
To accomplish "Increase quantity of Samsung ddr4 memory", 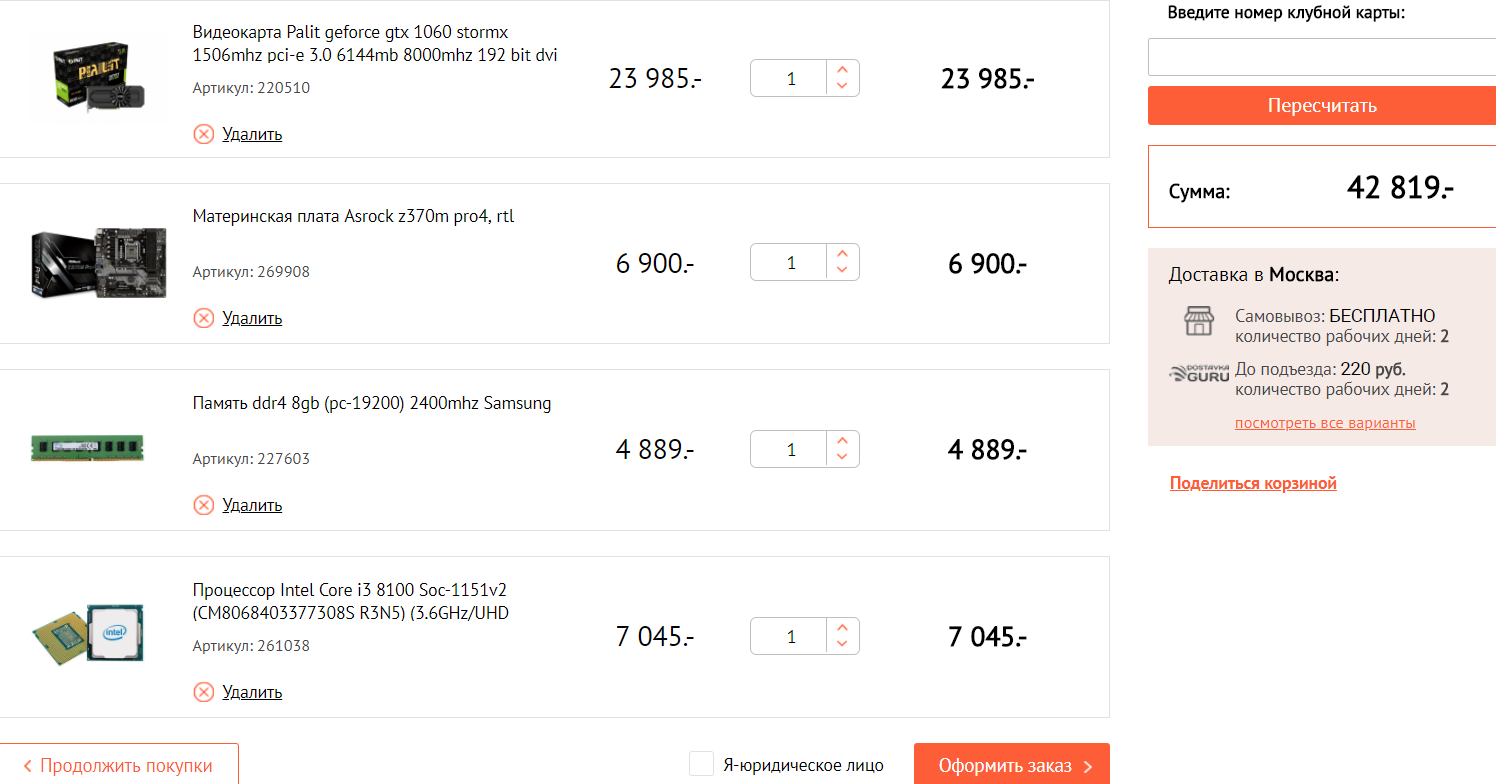I will (842, 441).
